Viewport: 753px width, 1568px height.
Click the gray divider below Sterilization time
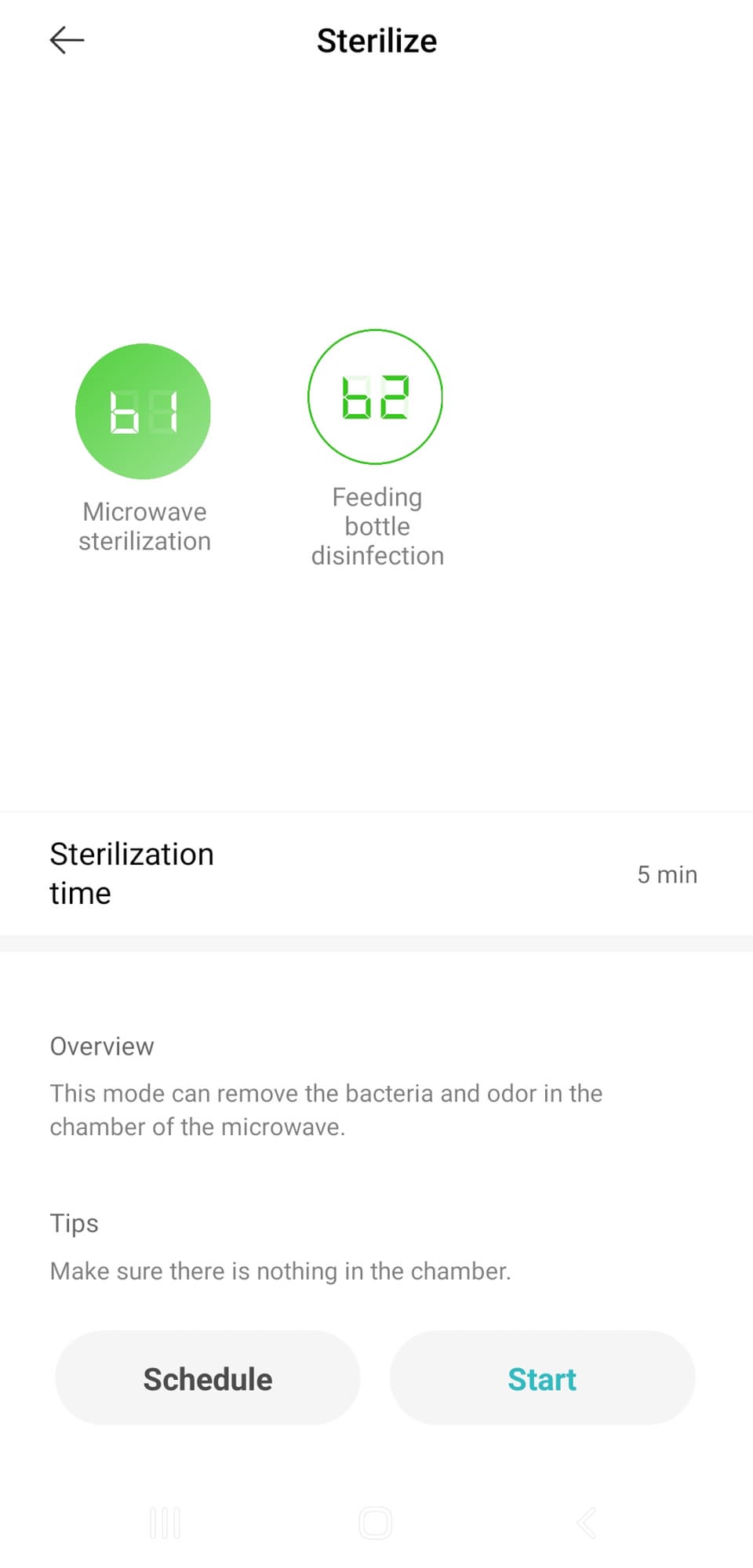376,943
